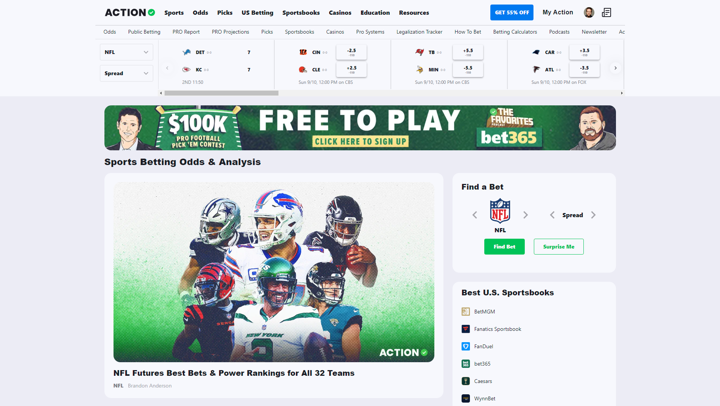This screenshot has width=720, height=406.
Task: Click the FanDuel sportsbook icon
Action: (x=465, y=346)
